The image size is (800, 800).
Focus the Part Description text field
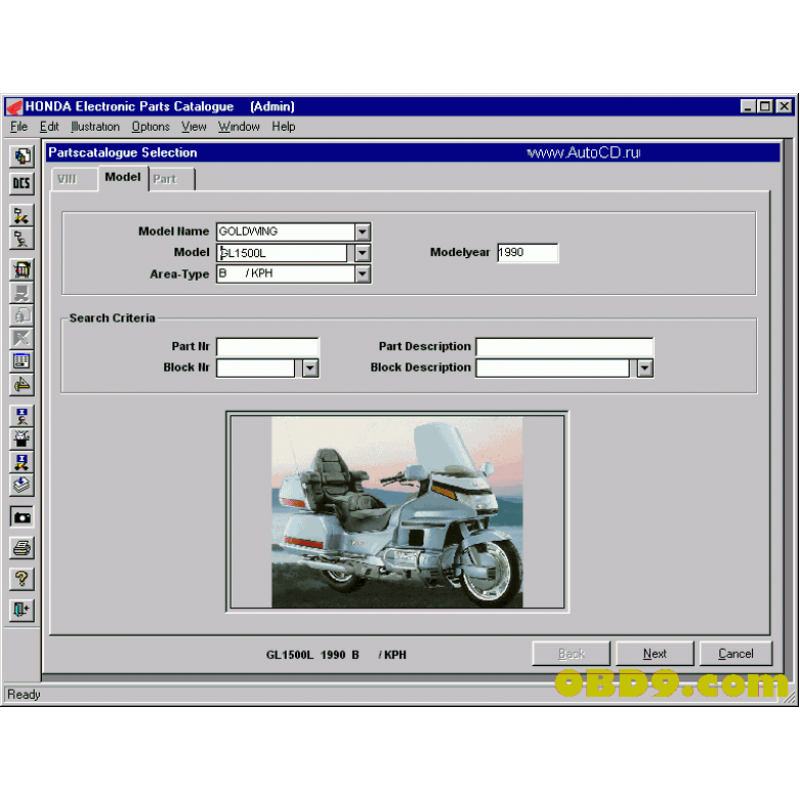coord(564,347)
